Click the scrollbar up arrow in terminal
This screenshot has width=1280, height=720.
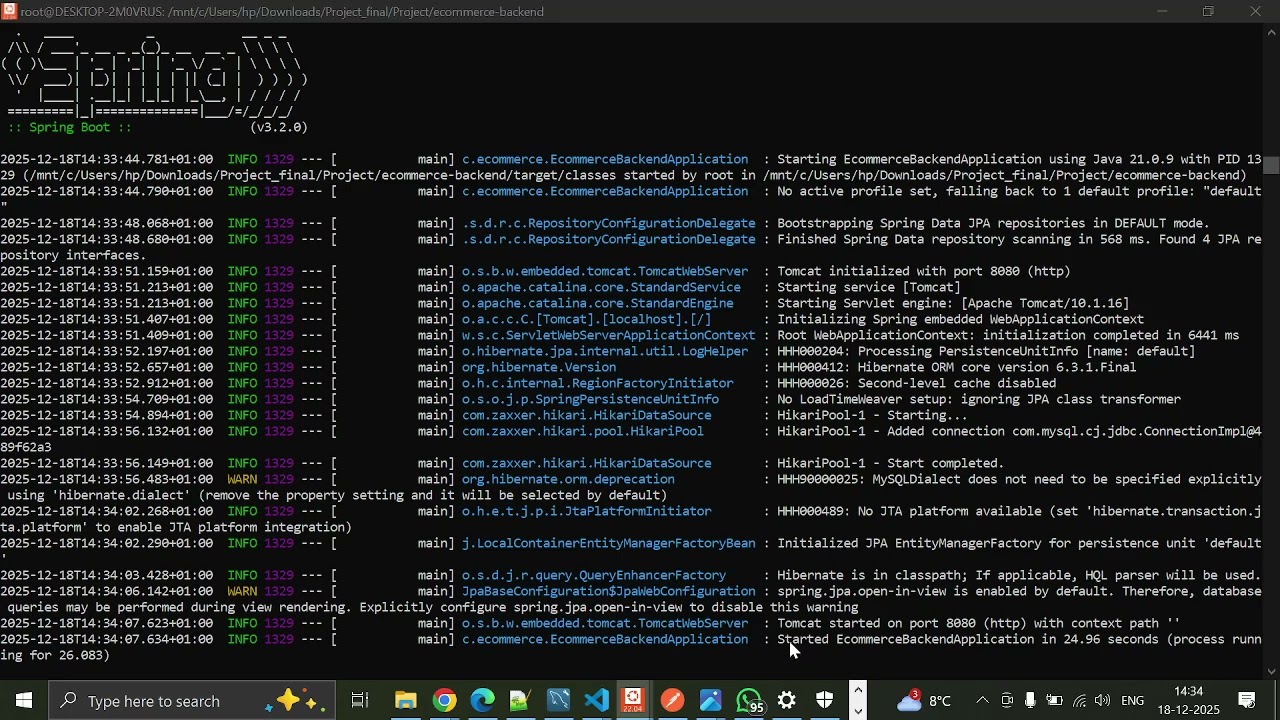(x=1271, y=32)
